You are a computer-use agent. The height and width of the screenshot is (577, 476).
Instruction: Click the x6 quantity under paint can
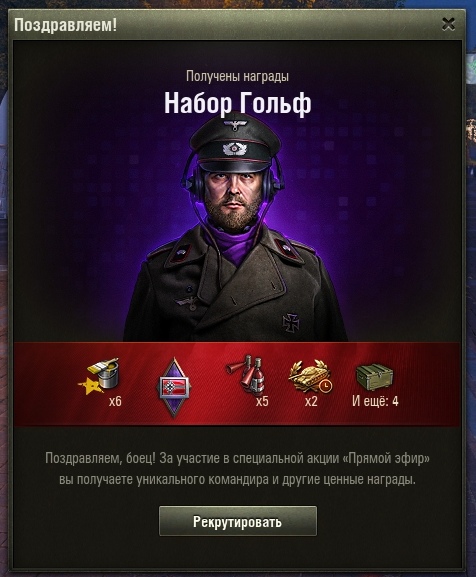(x=115, y=401)
